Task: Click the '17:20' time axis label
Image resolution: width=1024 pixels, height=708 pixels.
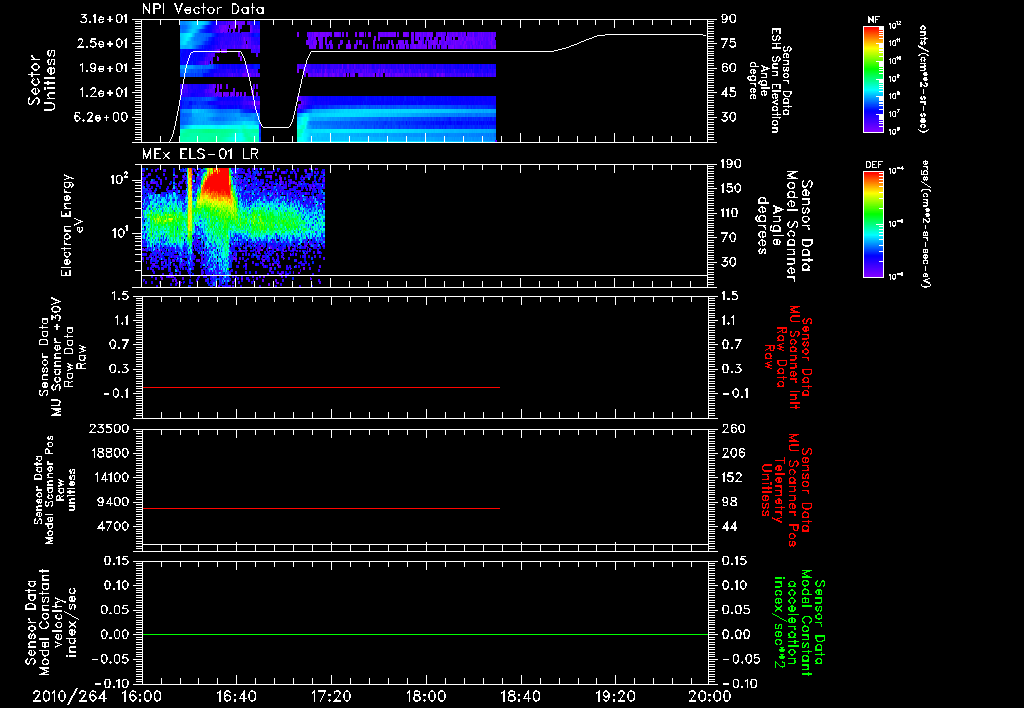Action: [x=331, y=696]
